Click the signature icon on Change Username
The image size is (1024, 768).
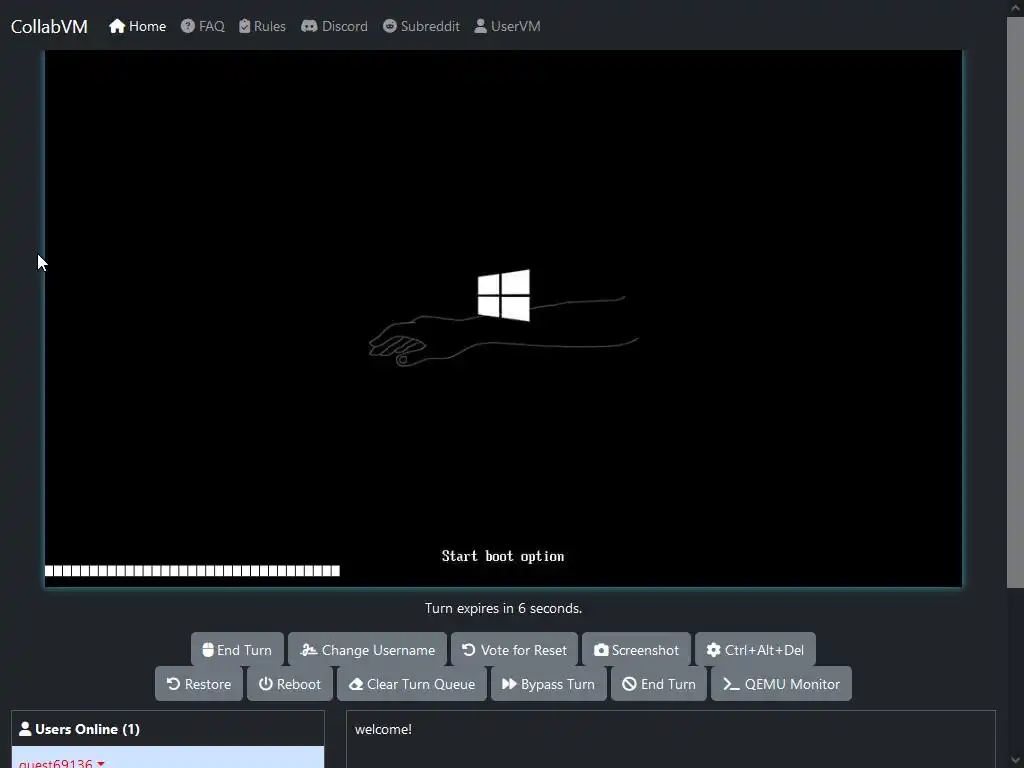(308, 650)
